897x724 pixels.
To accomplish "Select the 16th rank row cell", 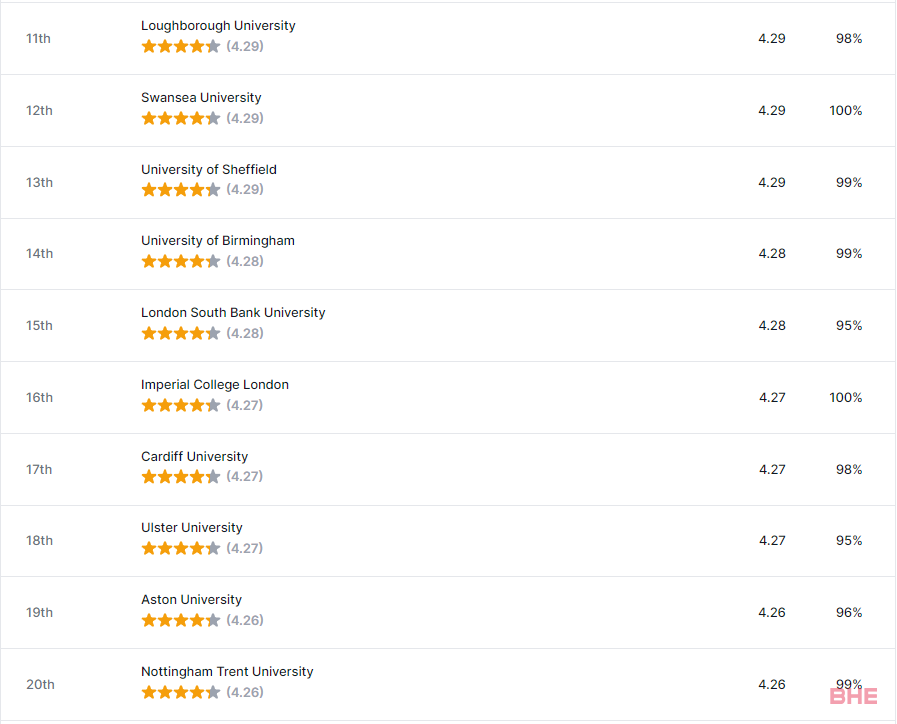I will [x=39, y=397].
